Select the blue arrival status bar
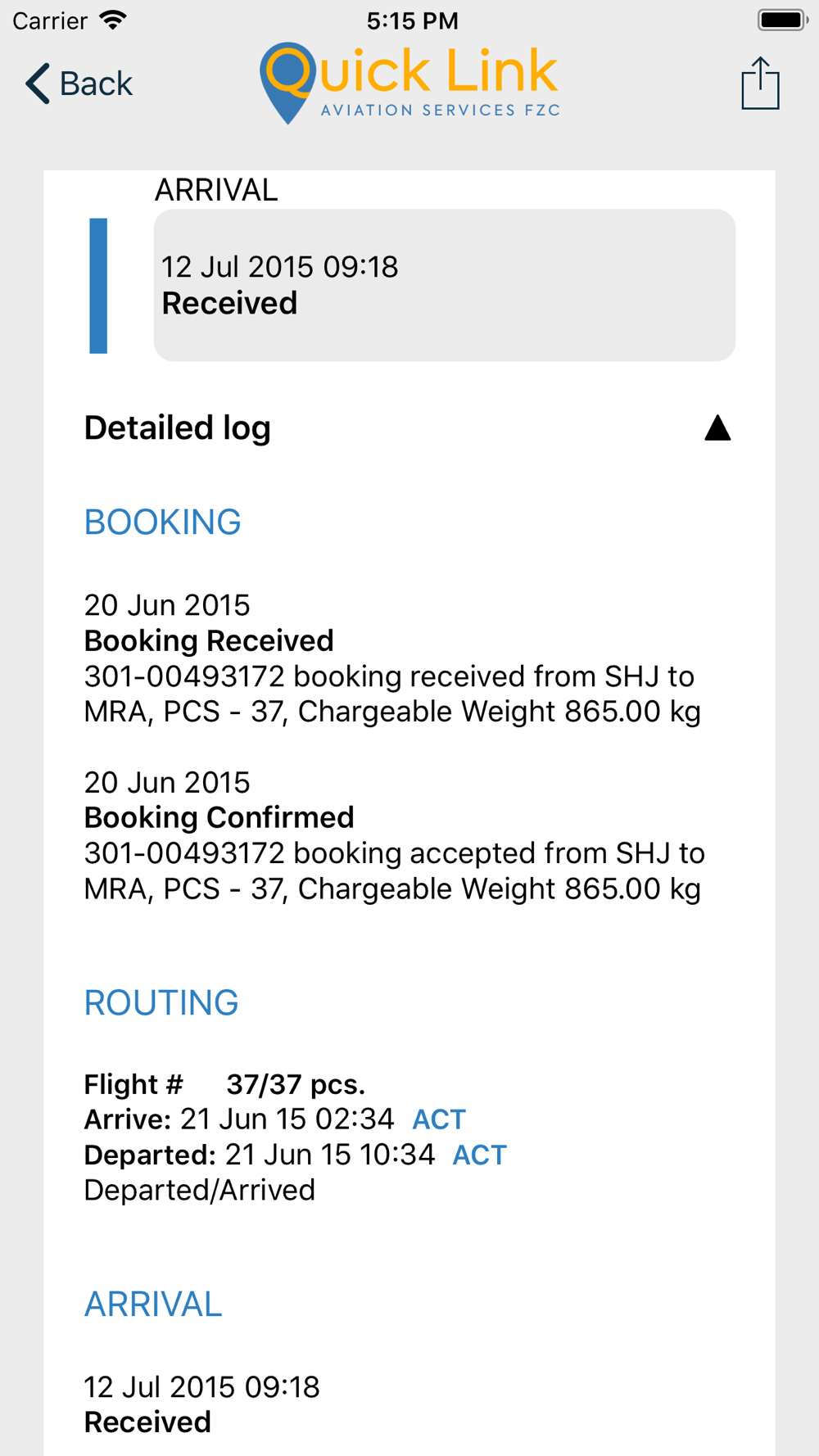 pos(98,286)
